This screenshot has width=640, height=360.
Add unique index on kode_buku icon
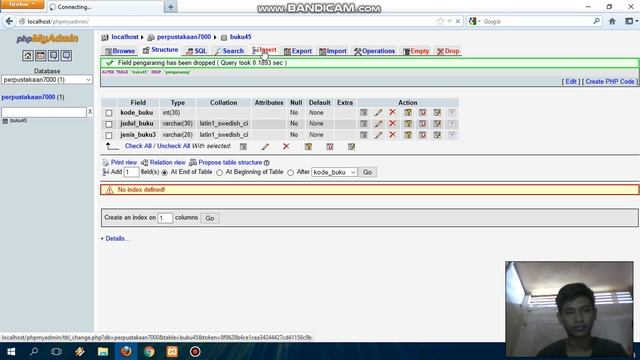click(x=422, y=112)
